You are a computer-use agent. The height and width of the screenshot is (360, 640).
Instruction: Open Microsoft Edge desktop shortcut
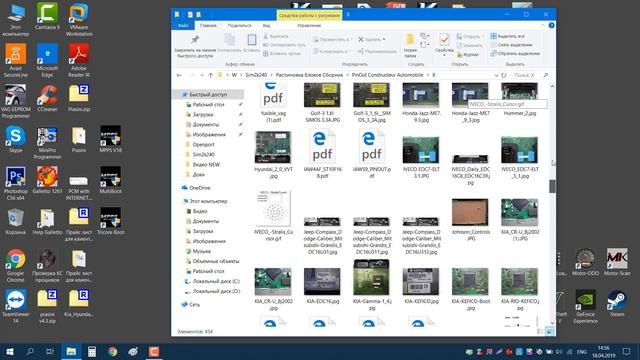tap(47, 60)
